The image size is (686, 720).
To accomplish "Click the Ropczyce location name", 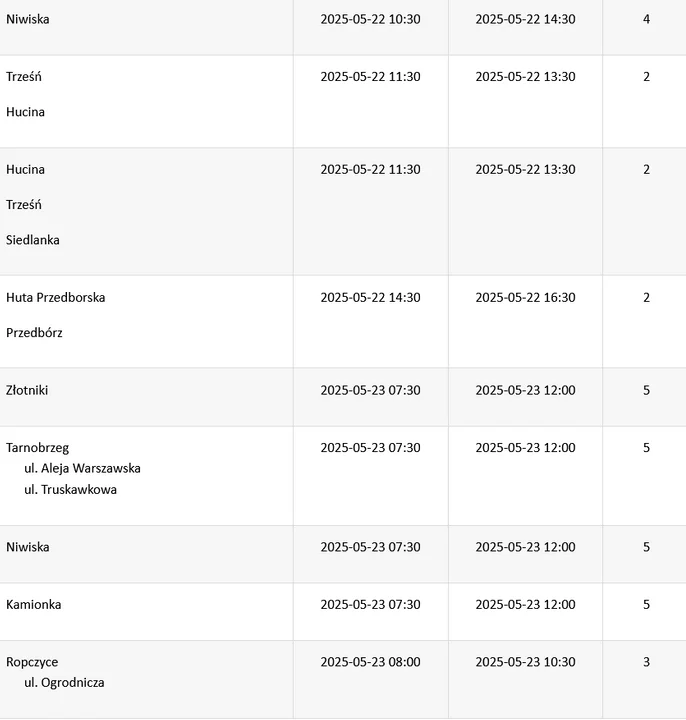I will [x=32, y=662].
